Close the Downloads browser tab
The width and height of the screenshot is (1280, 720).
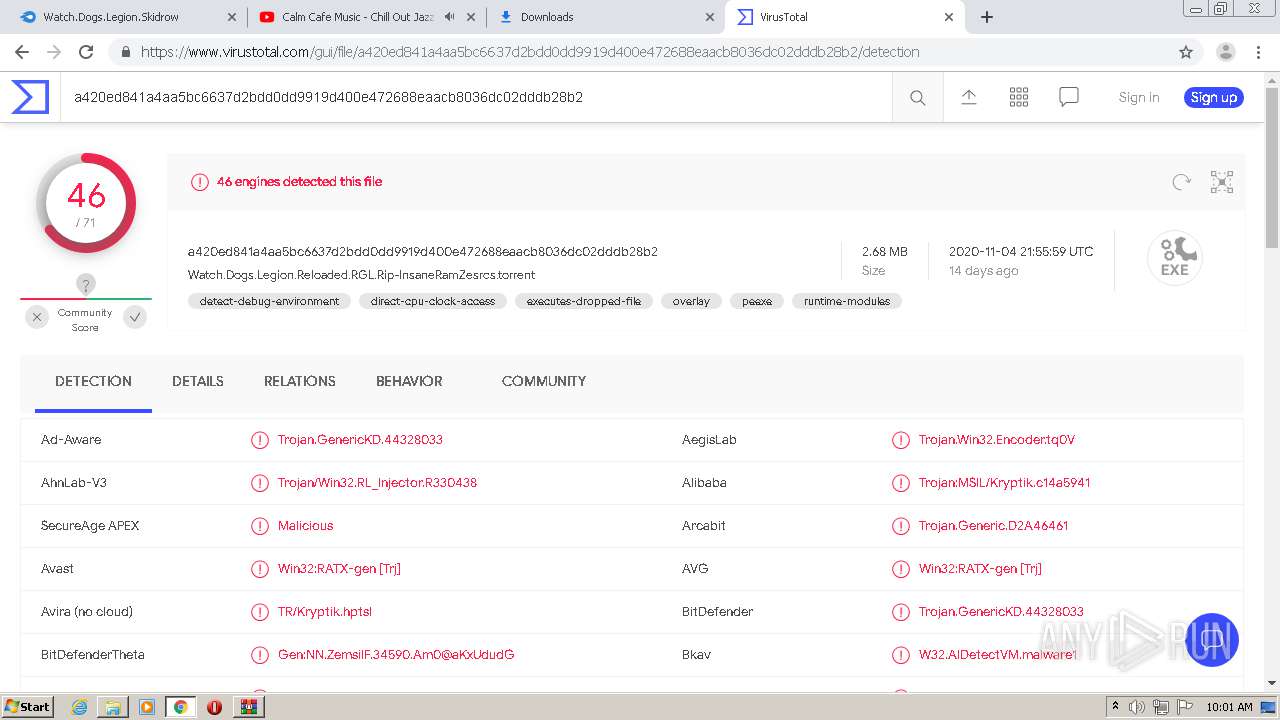pos(710,17)
